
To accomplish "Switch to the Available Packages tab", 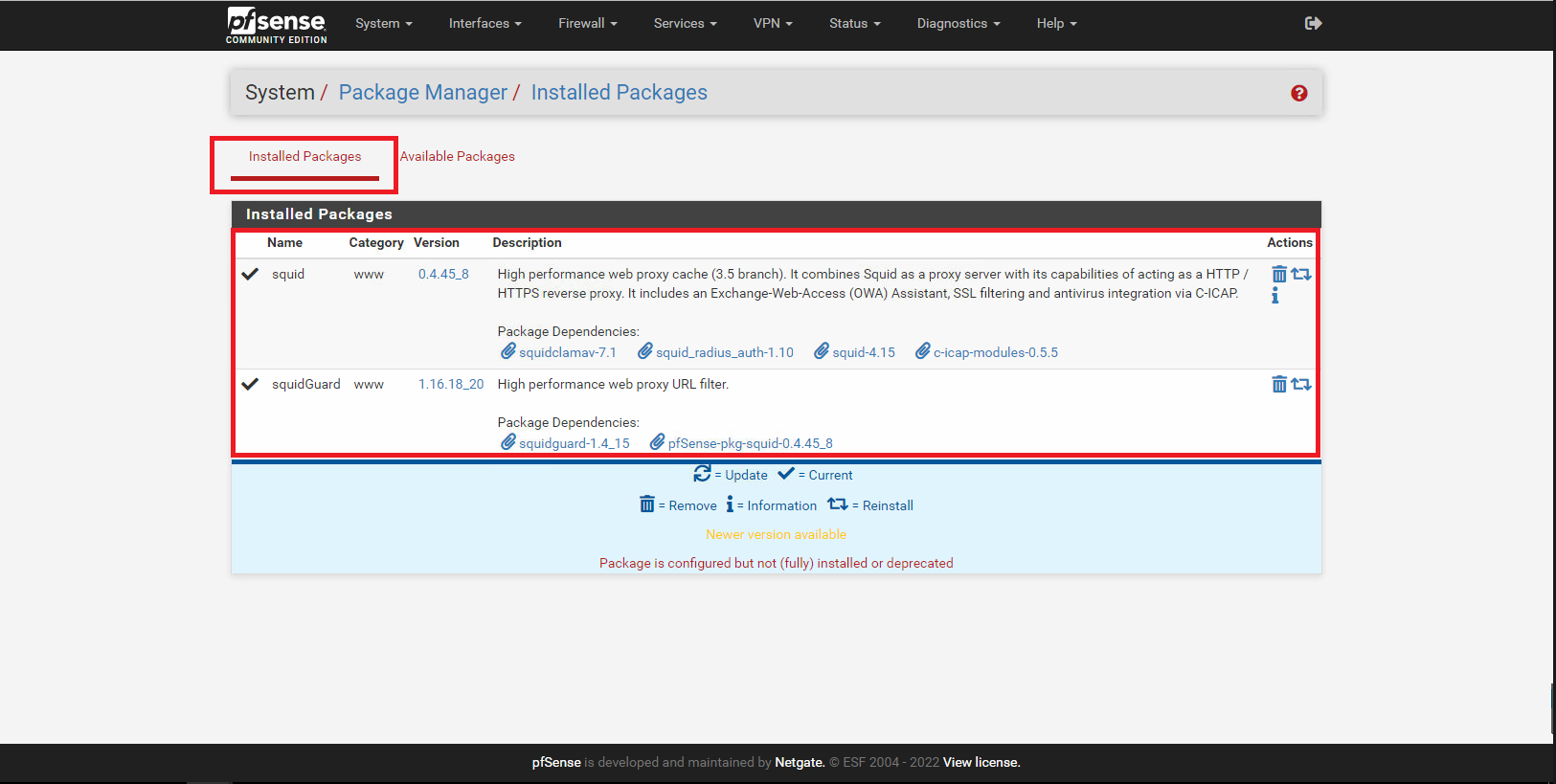I will [x=457, y=156].
